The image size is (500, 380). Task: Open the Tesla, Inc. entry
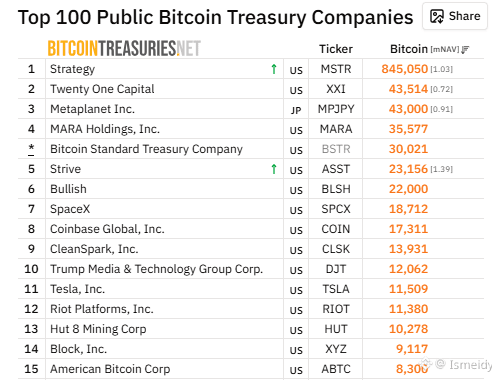tap(77, 289)
